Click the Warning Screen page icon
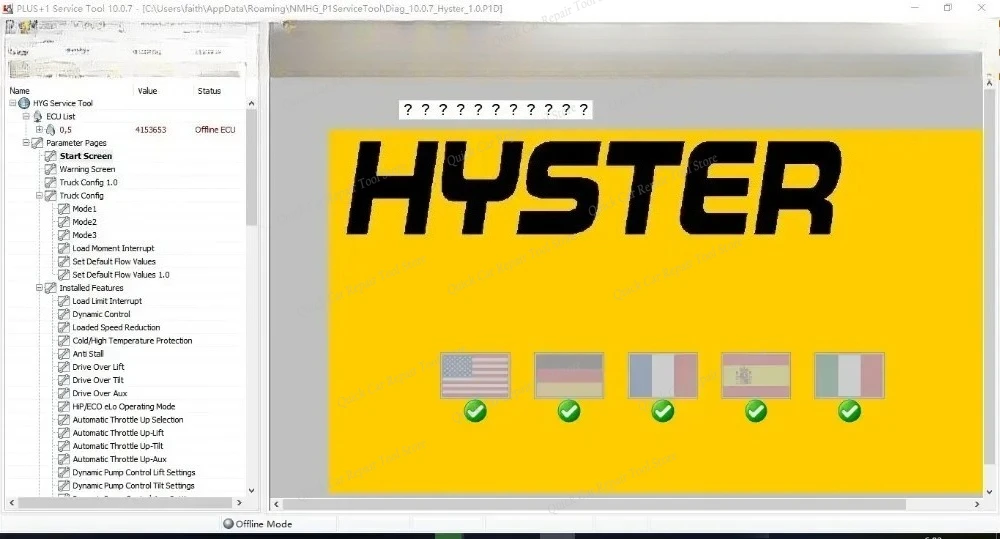The height and width of the screenshot is (539, 1000). tap(50, 170)
